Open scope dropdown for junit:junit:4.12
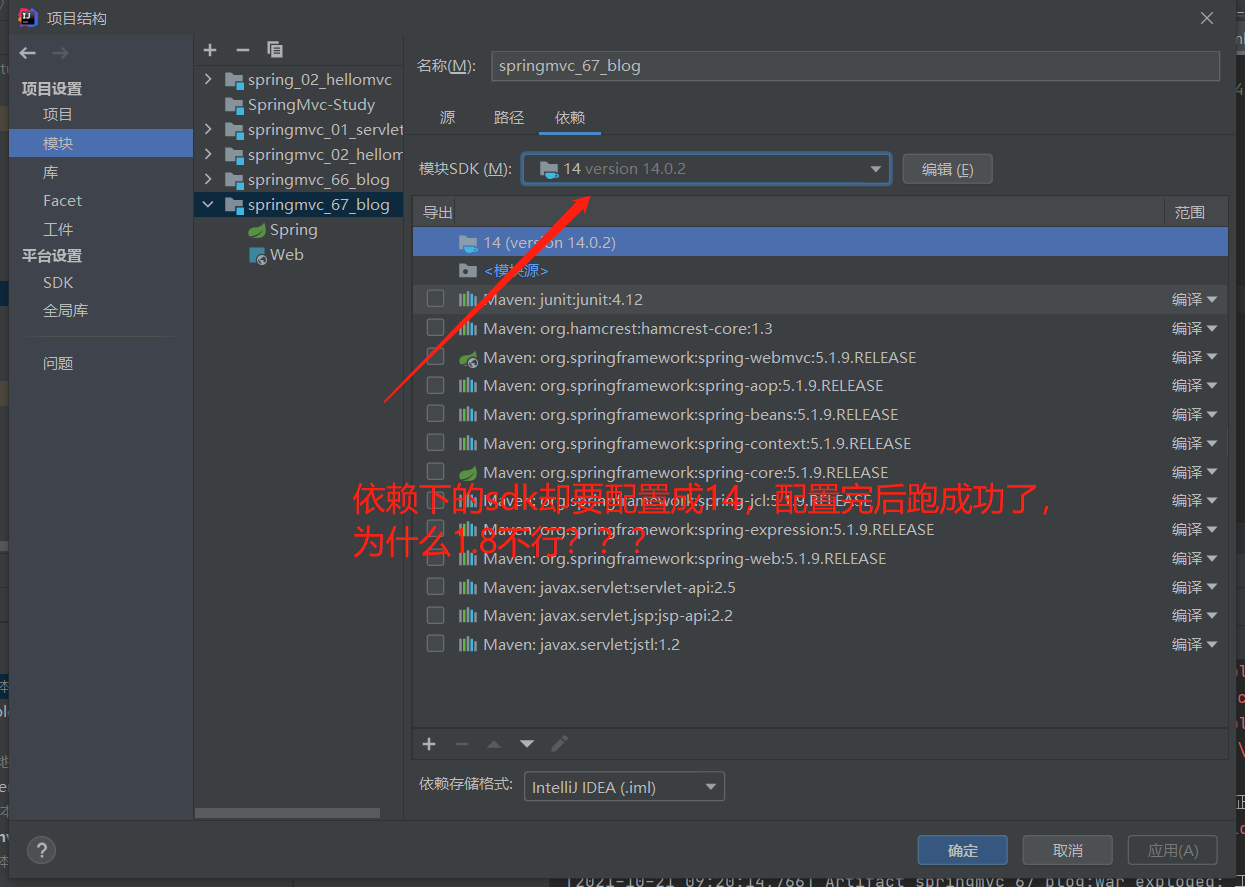 [1195, 299]
